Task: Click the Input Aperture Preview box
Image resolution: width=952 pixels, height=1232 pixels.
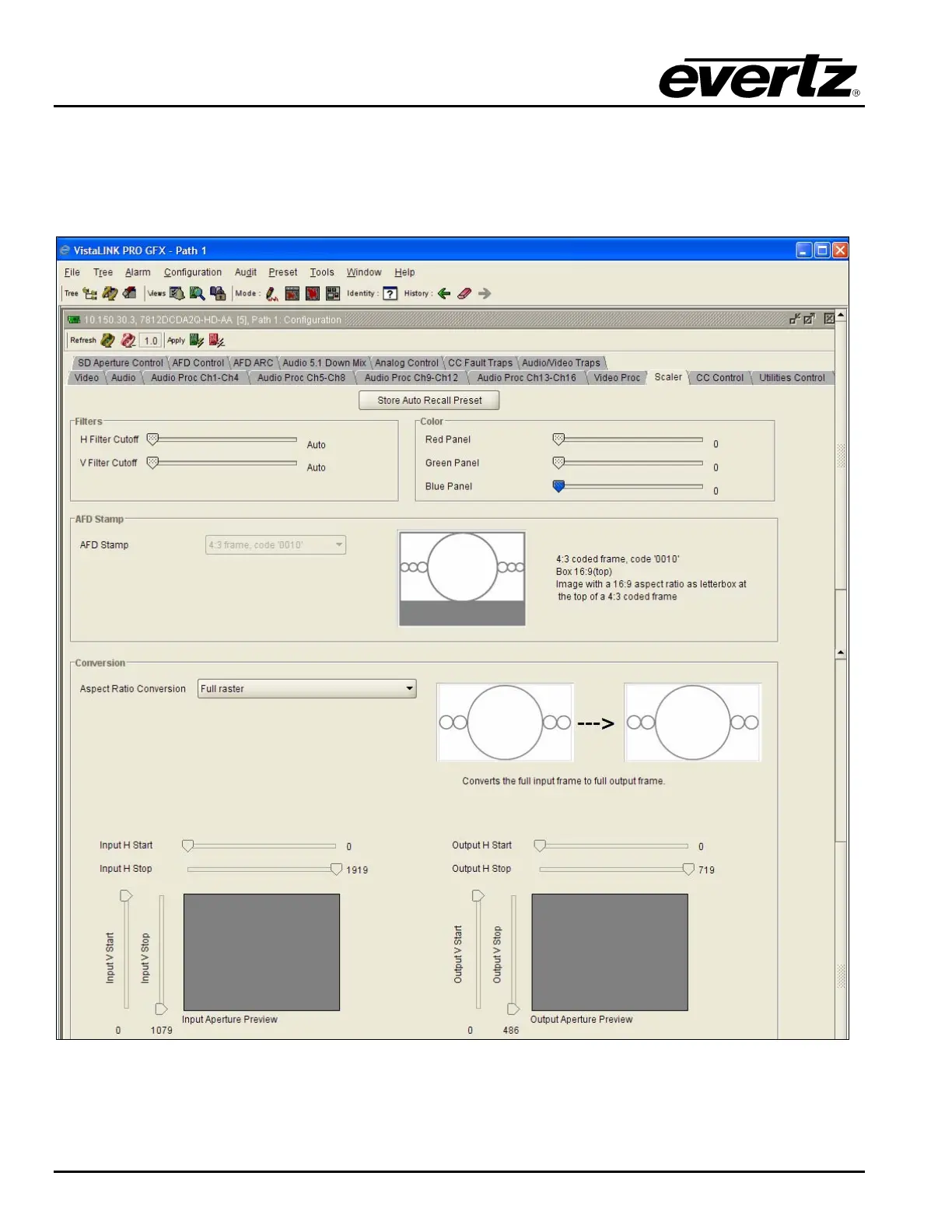Action: (261, 952)
